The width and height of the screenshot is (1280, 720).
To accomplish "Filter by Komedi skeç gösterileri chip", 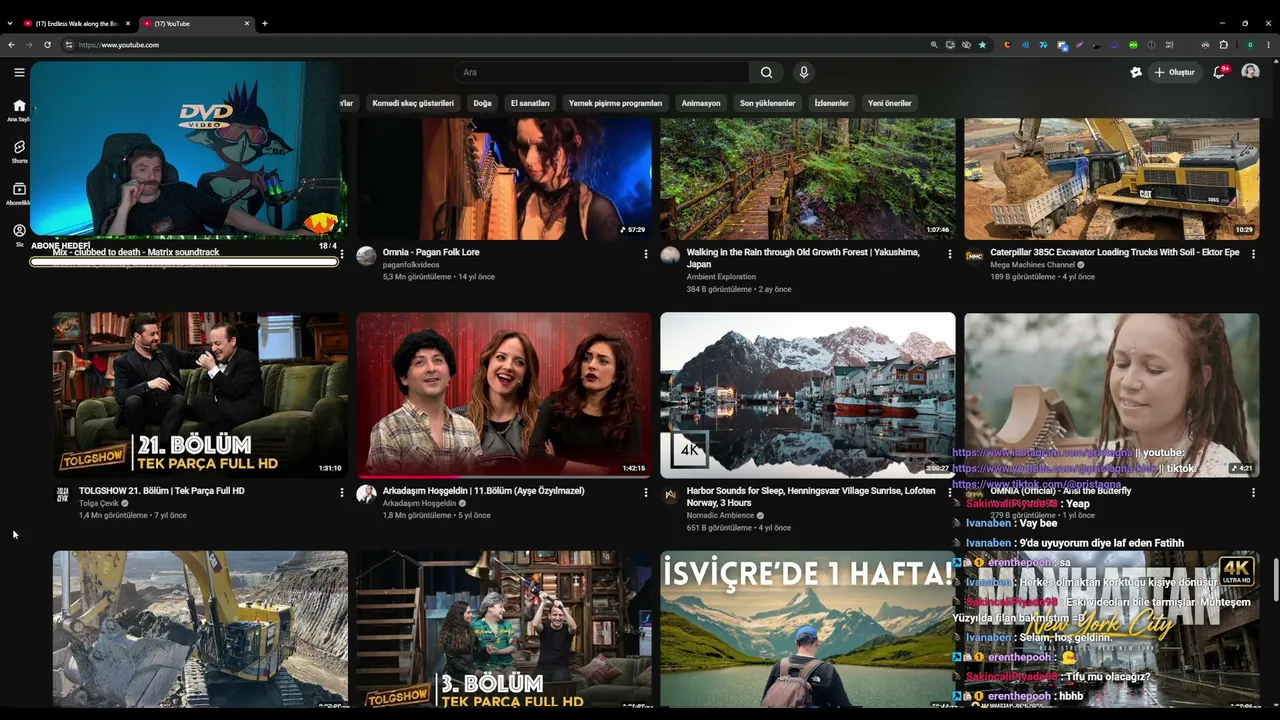I will 413,103.
